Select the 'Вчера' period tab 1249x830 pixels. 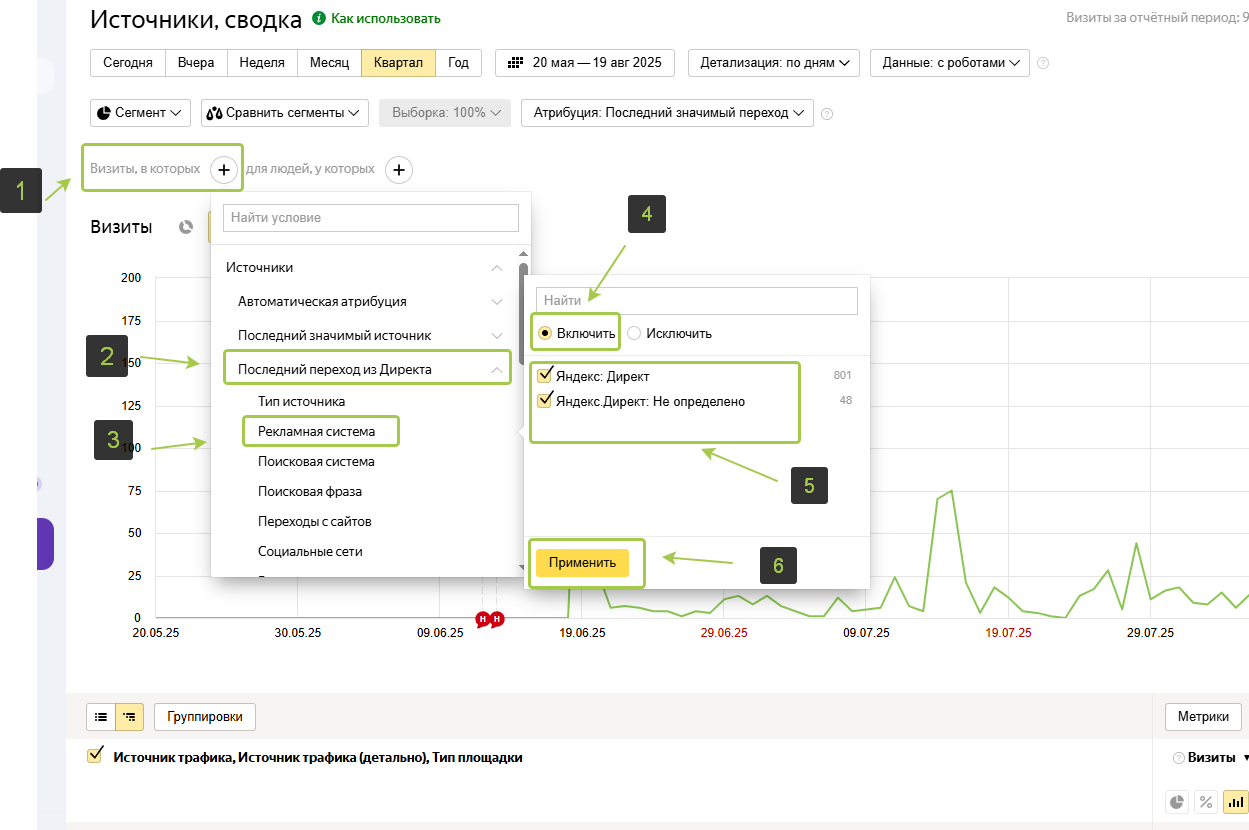196,62
